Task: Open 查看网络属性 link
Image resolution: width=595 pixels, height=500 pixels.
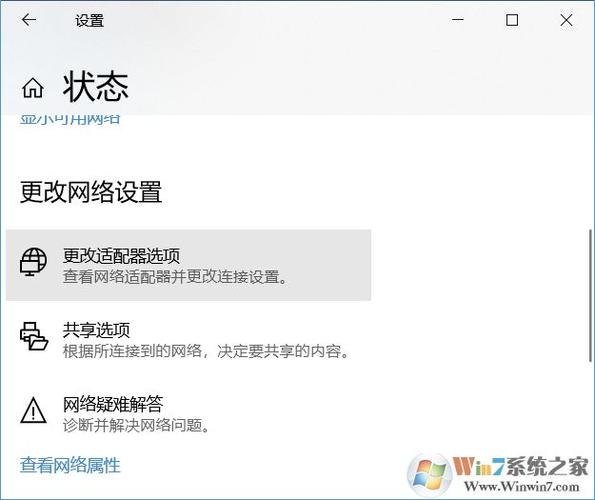Action: tap(70, 465)
